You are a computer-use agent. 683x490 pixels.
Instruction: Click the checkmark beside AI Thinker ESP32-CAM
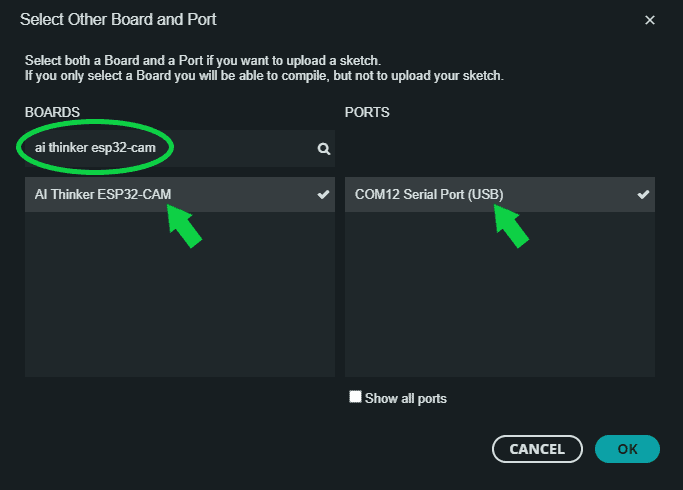[323, 194]
